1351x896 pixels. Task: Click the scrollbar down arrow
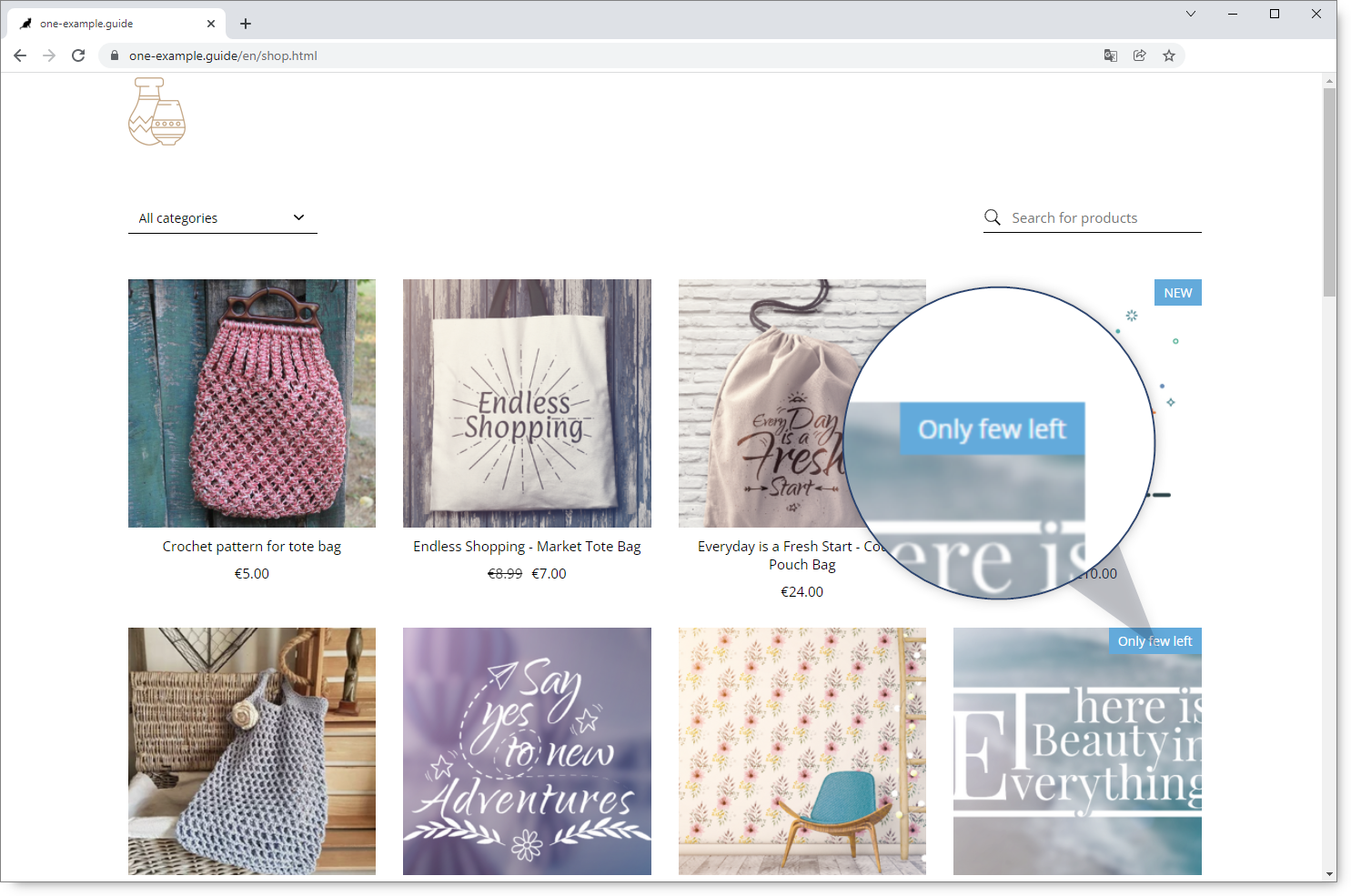(x=1329, y=874)
